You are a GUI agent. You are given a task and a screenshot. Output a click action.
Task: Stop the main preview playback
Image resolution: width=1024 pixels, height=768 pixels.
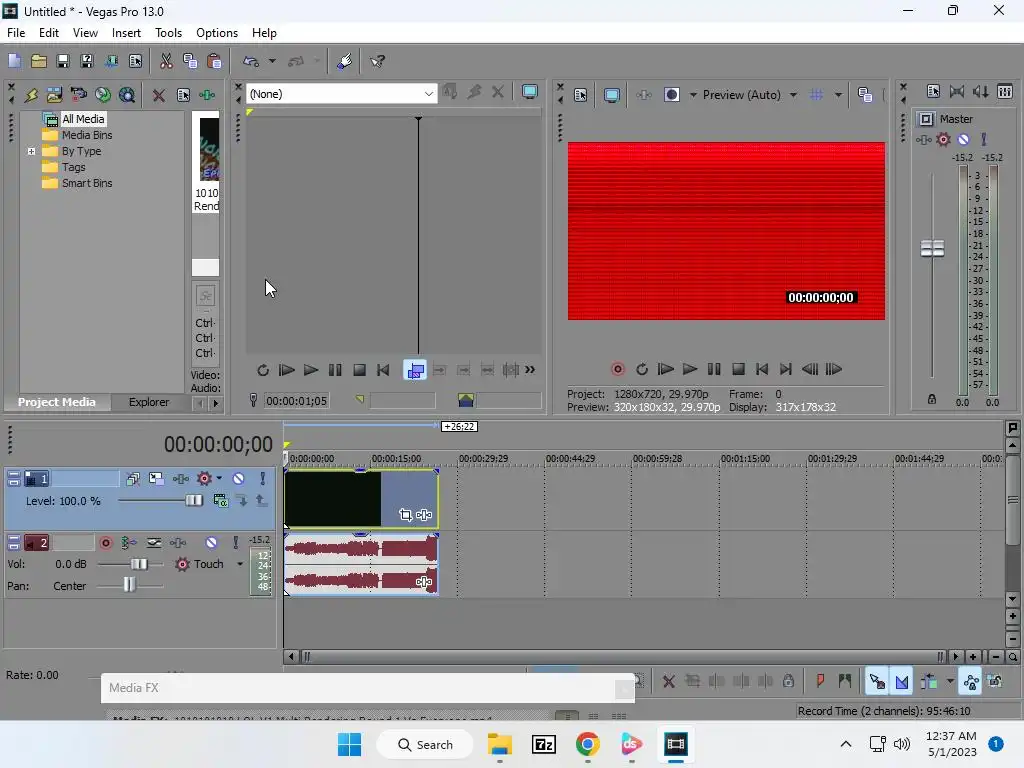click(x=738, y=370)
